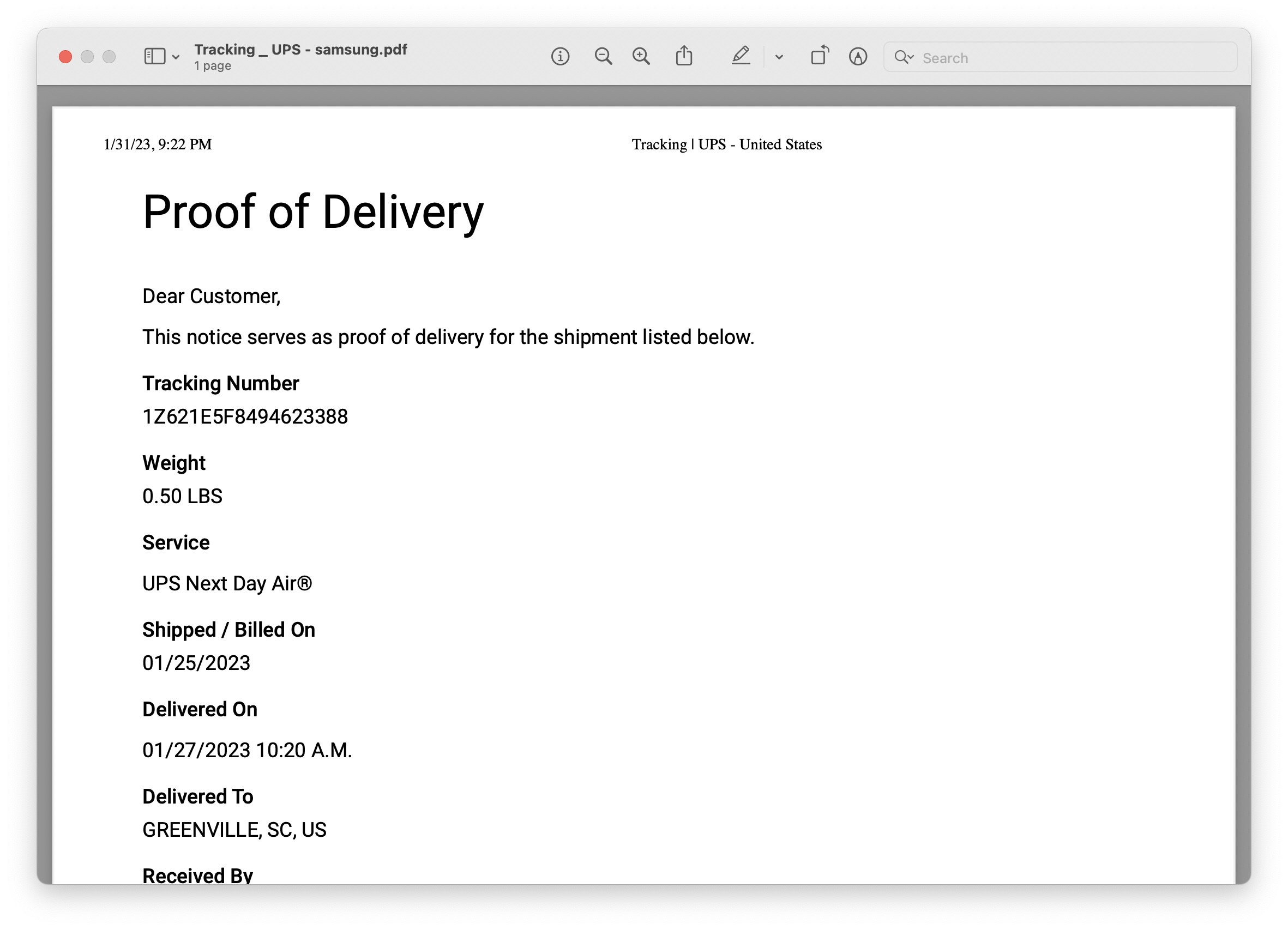Minimize the Preview window
Screen dimensions: 1288x930
[87, 57]
